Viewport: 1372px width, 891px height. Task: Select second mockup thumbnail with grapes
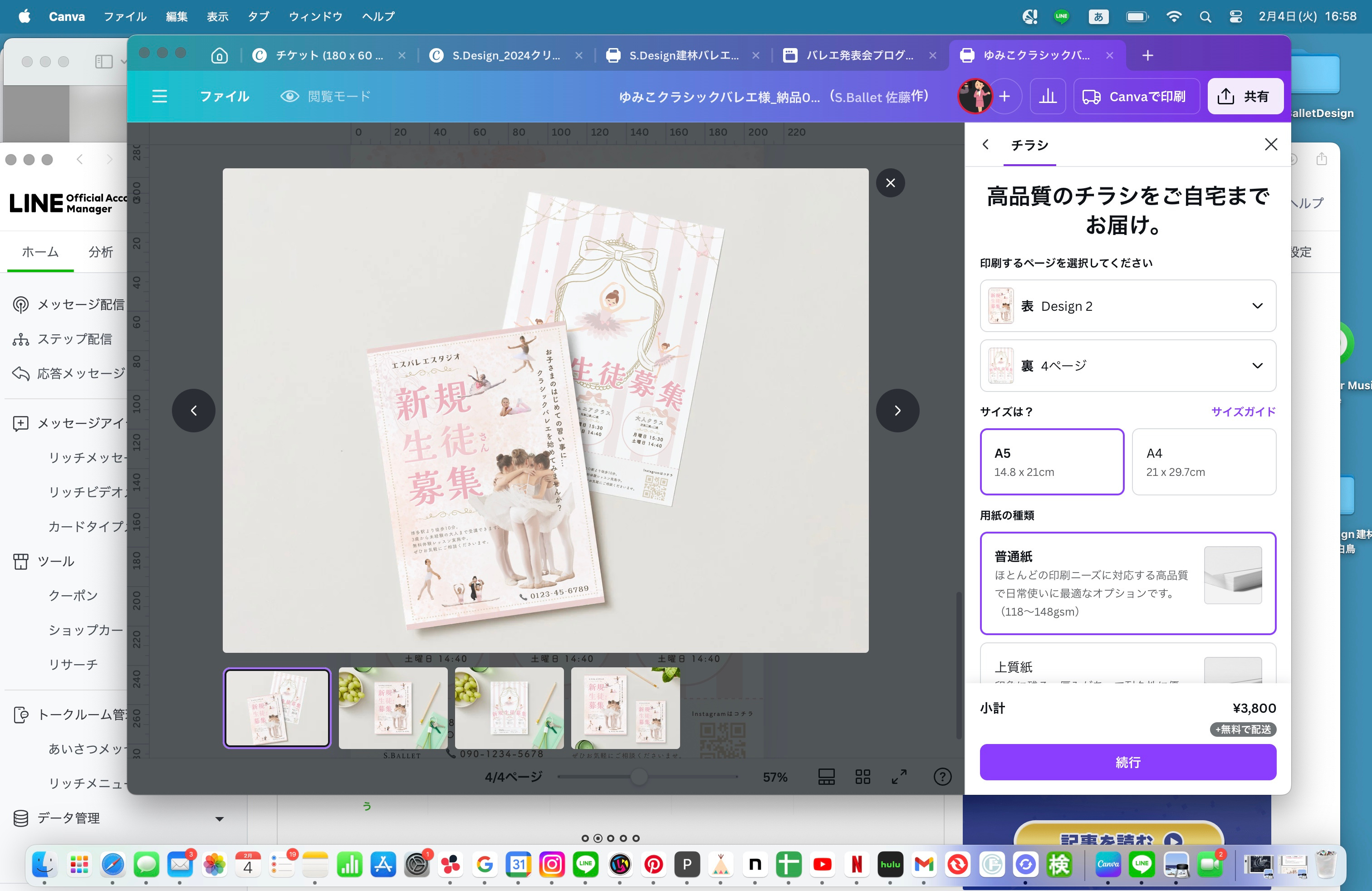(392, 708)
